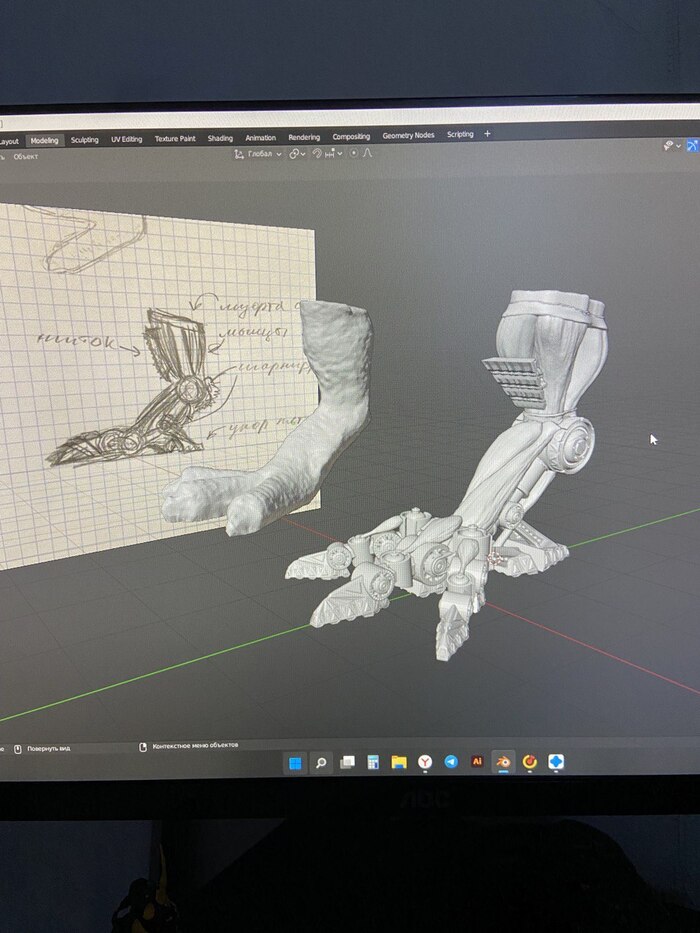
Task: Add a new workspace with plus button
Action: point(488,134)
